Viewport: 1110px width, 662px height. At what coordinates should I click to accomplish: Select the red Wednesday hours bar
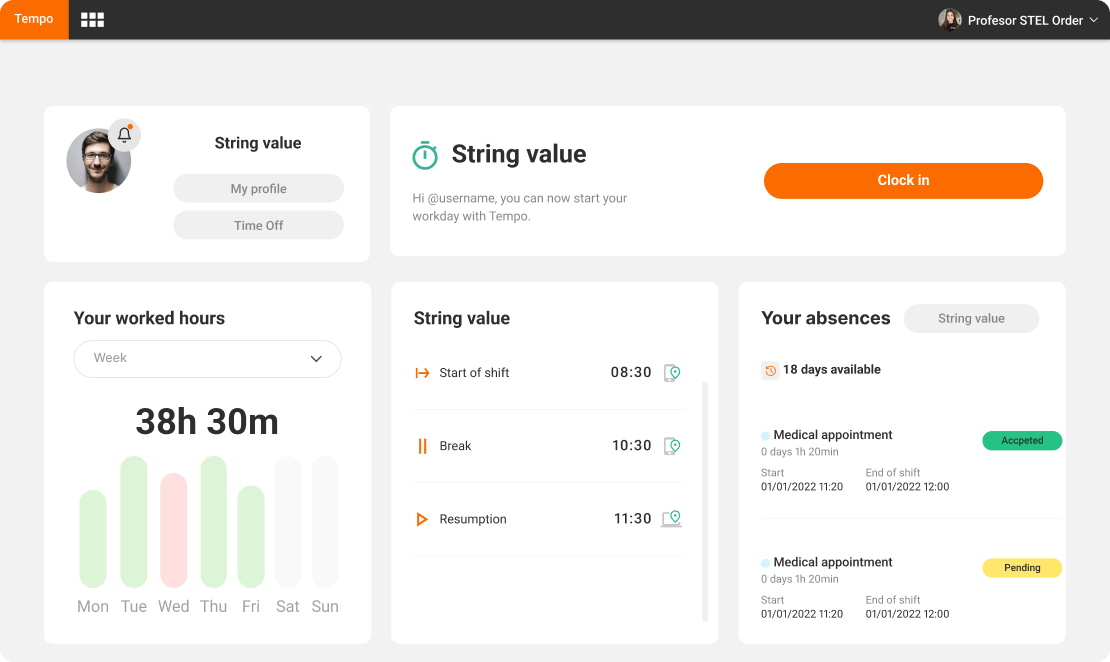tap(174, 530)
